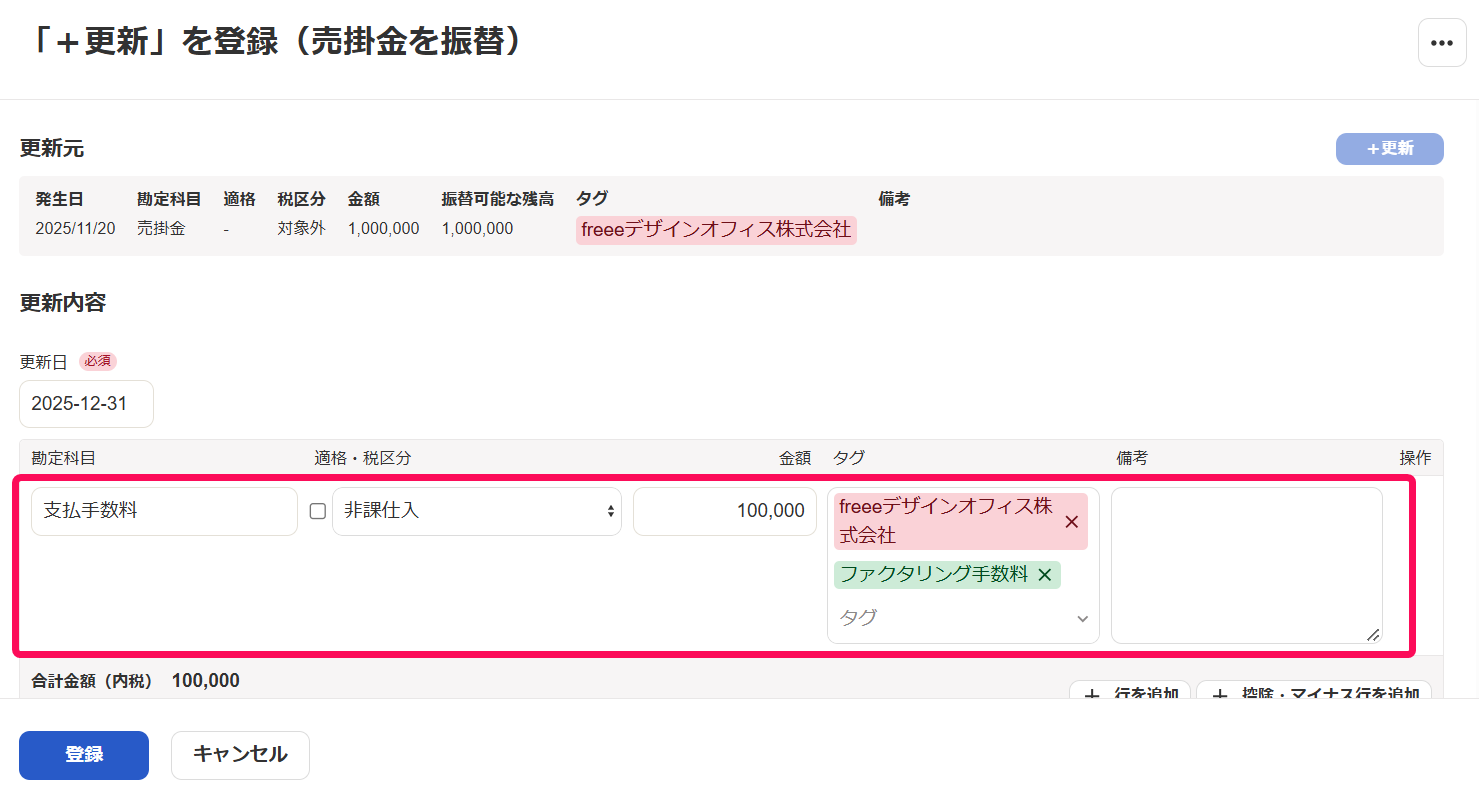Open the 非課仕入 tax category dropdown
The height and width of the screenshot is (804, 1479).
coord(477,511)
